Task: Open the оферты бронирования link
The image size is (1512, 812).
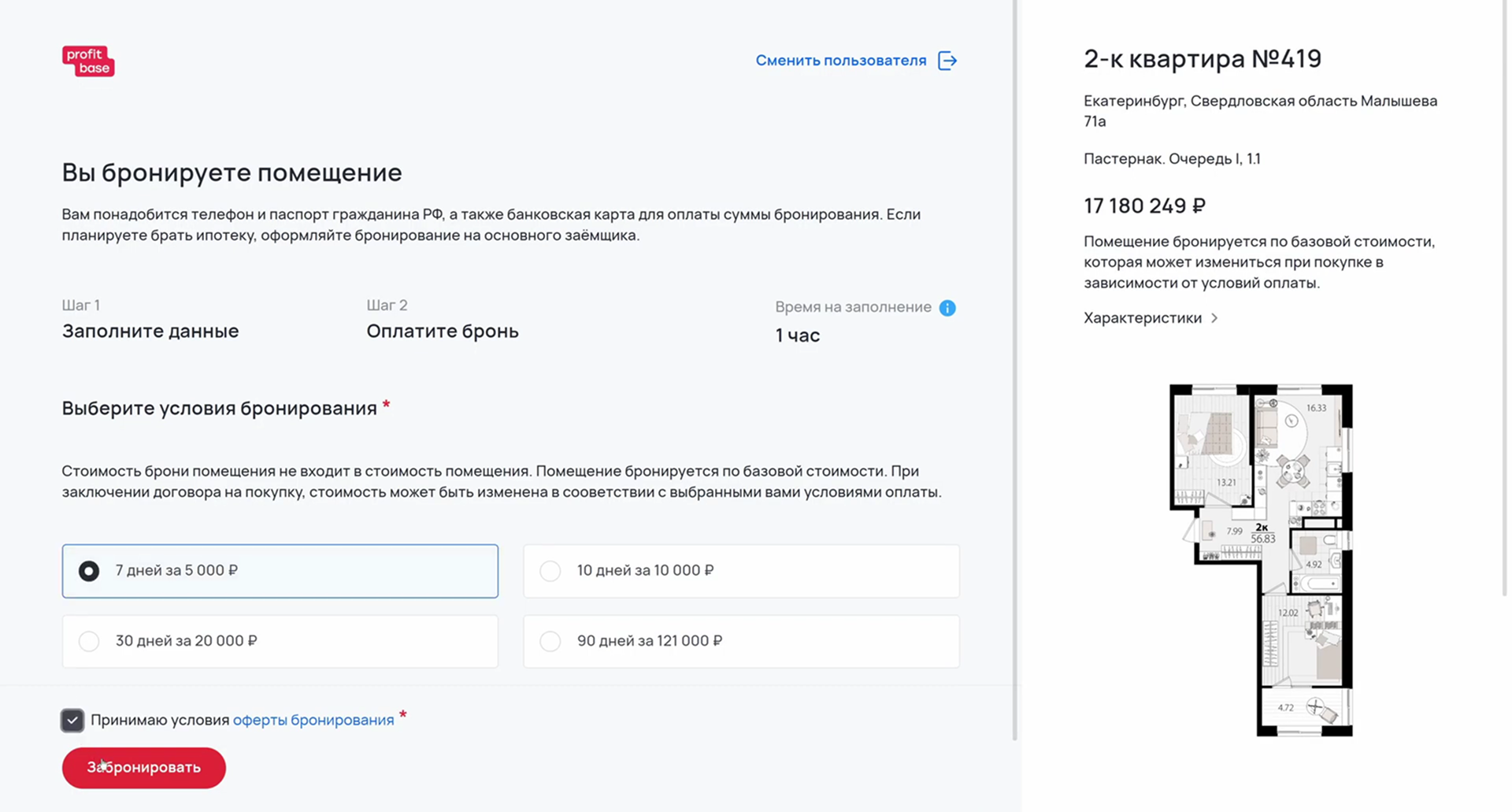Action: 313,720
